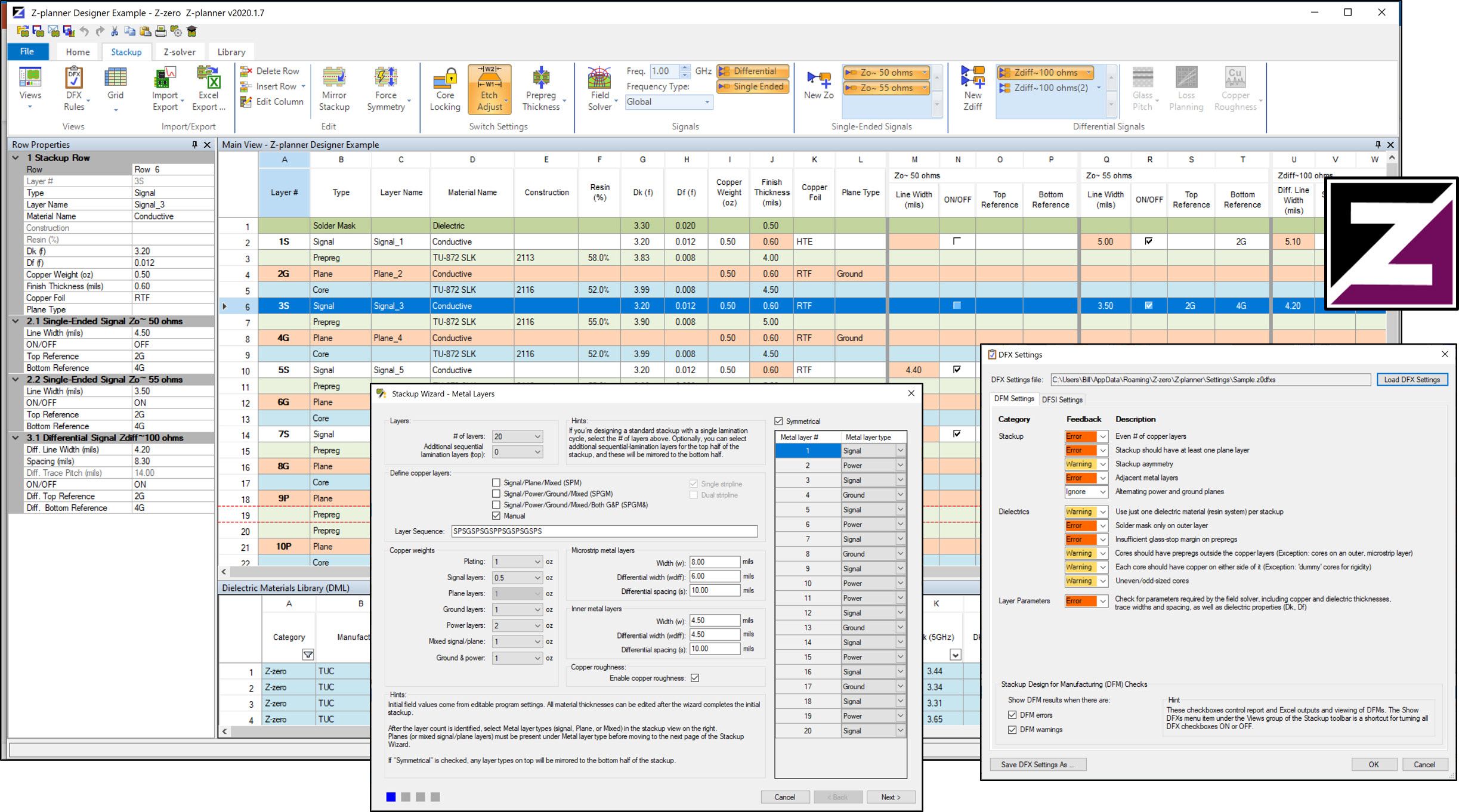Open DFX Rules from the ribbon
Viewport: 1459px width, 812px height.
pyautogui.click(x=74, y=88)
